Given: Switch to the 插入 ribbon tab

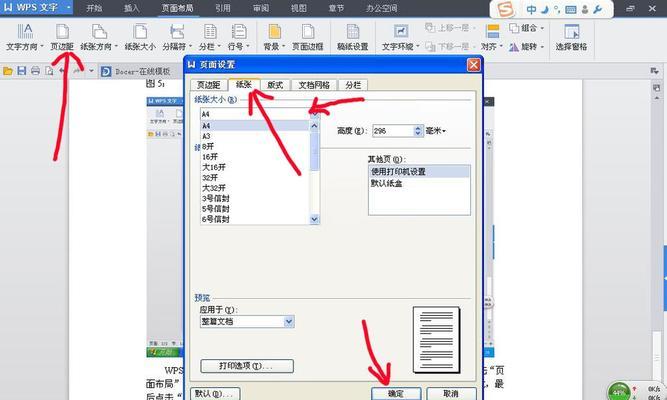Looking at the screenshot, I should (x=131, y=8).
